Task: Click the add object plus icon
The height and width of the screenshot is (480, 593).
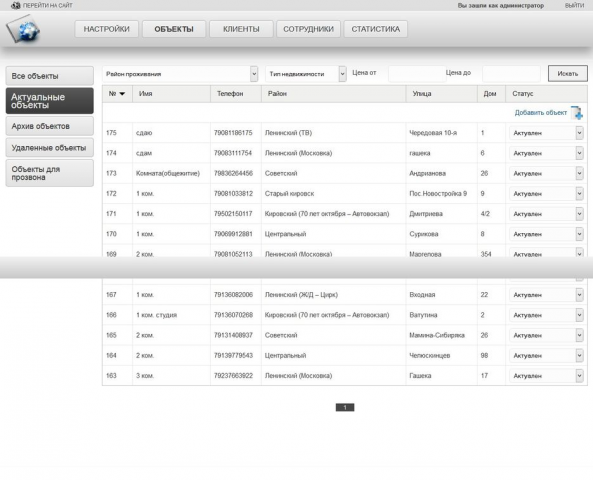Action: [x=577, y=113]
